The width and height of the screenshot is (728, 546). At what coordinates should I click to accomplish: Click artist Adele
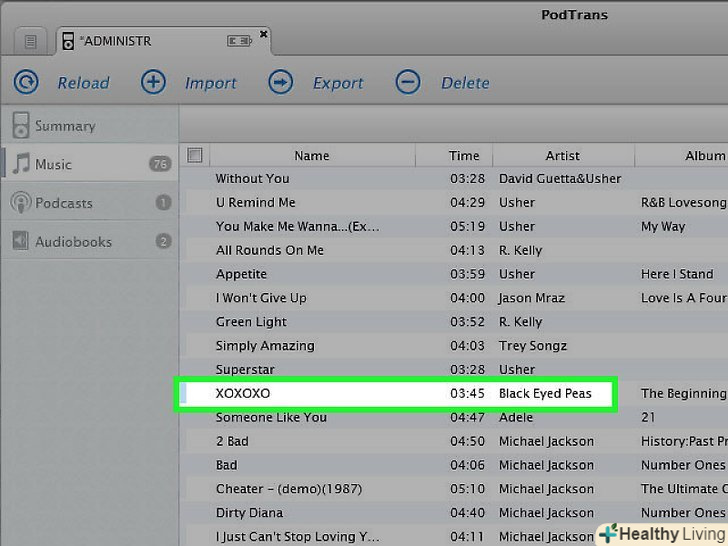pyautogui.click(x=516, y=417)
